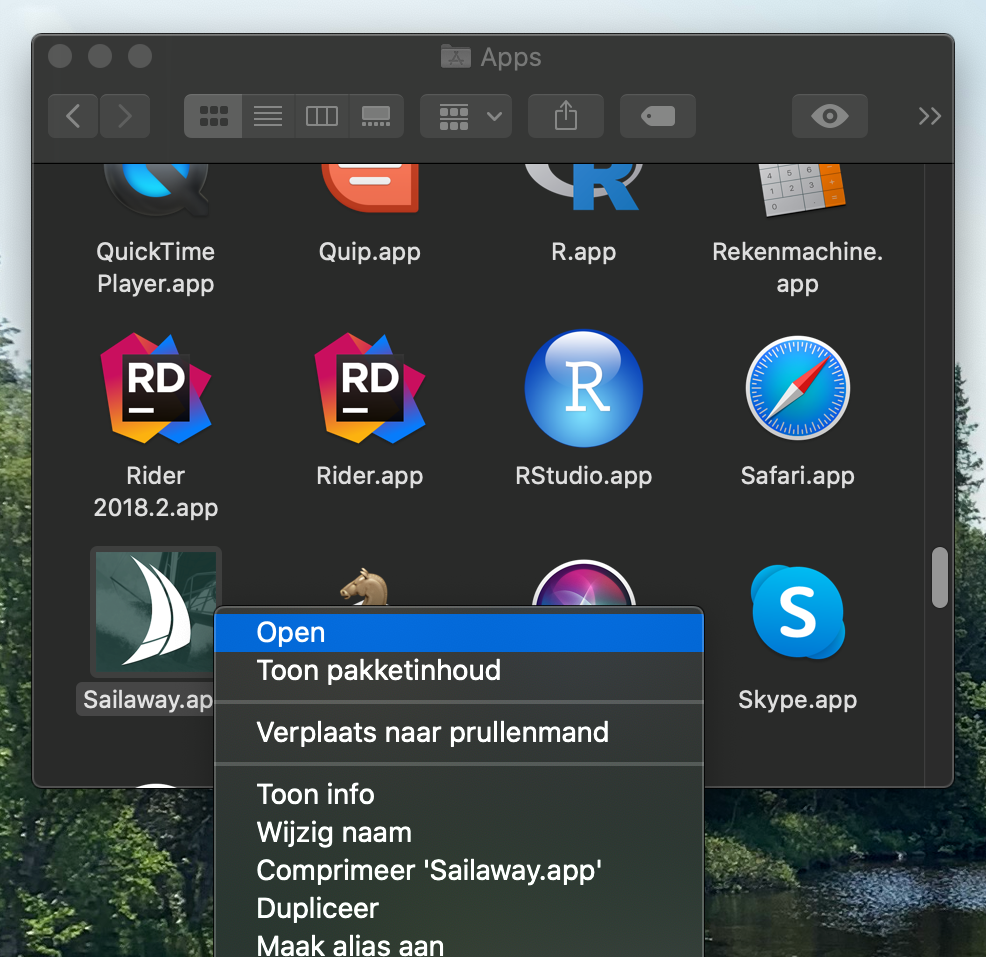The width and height of the screenshot is (986, 957).
Task: Select the RStudio app icon
Action: tap(584, 388)
